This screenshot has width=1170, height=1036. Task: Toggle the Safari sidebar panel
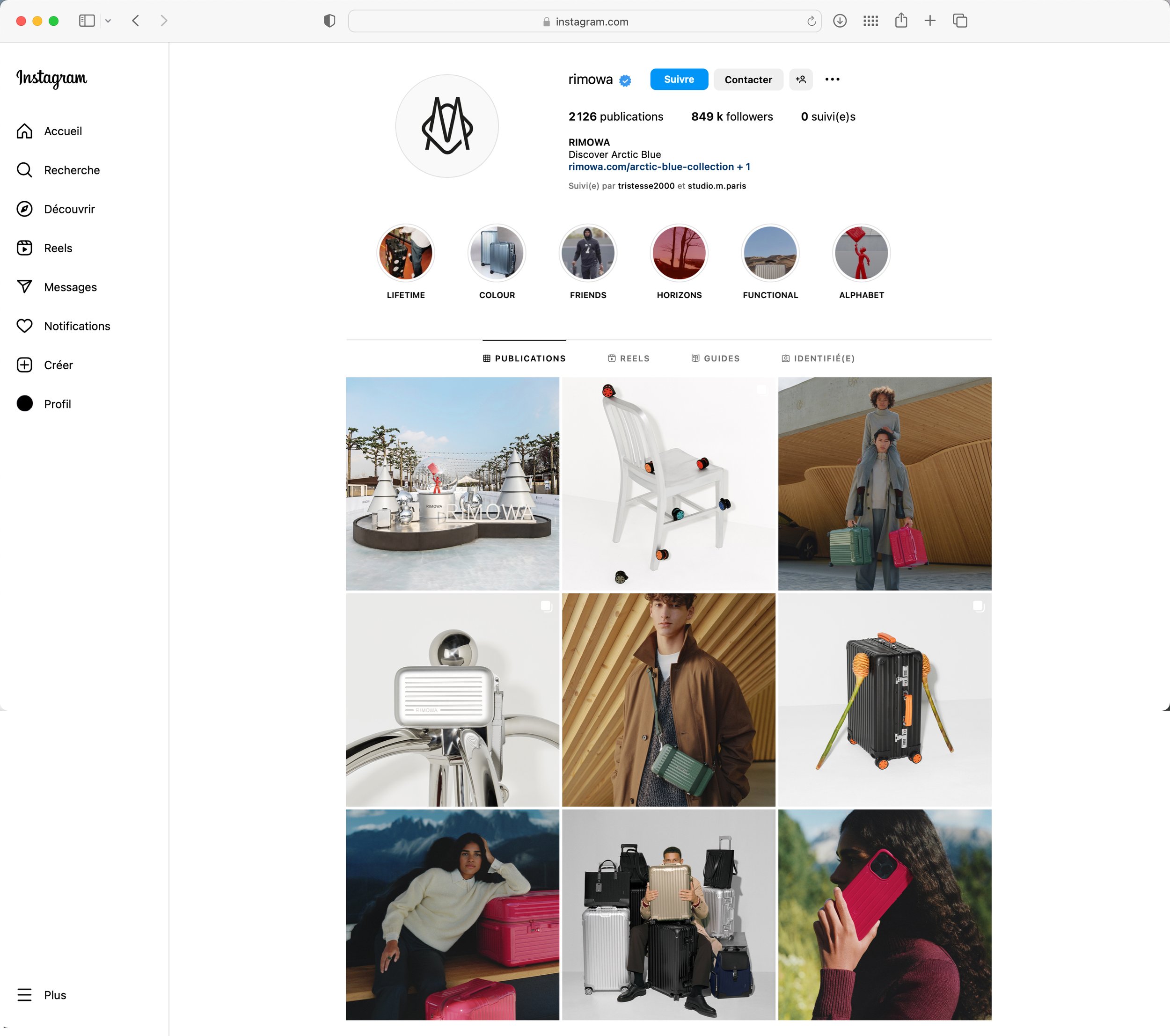pos(87,21)
